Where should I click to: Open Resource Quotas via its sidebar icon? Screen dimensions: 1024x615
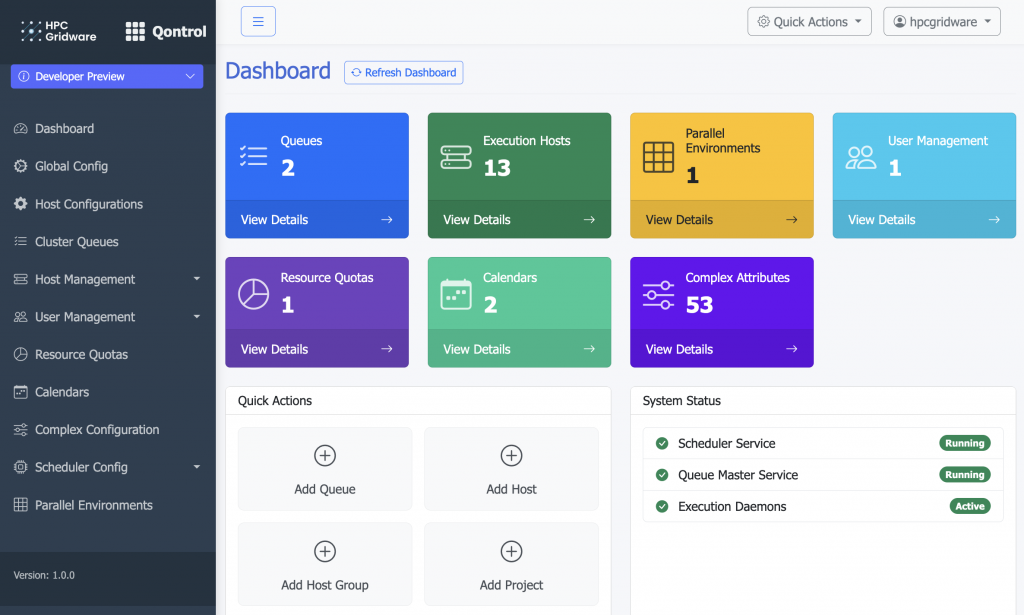pos(22,354)
